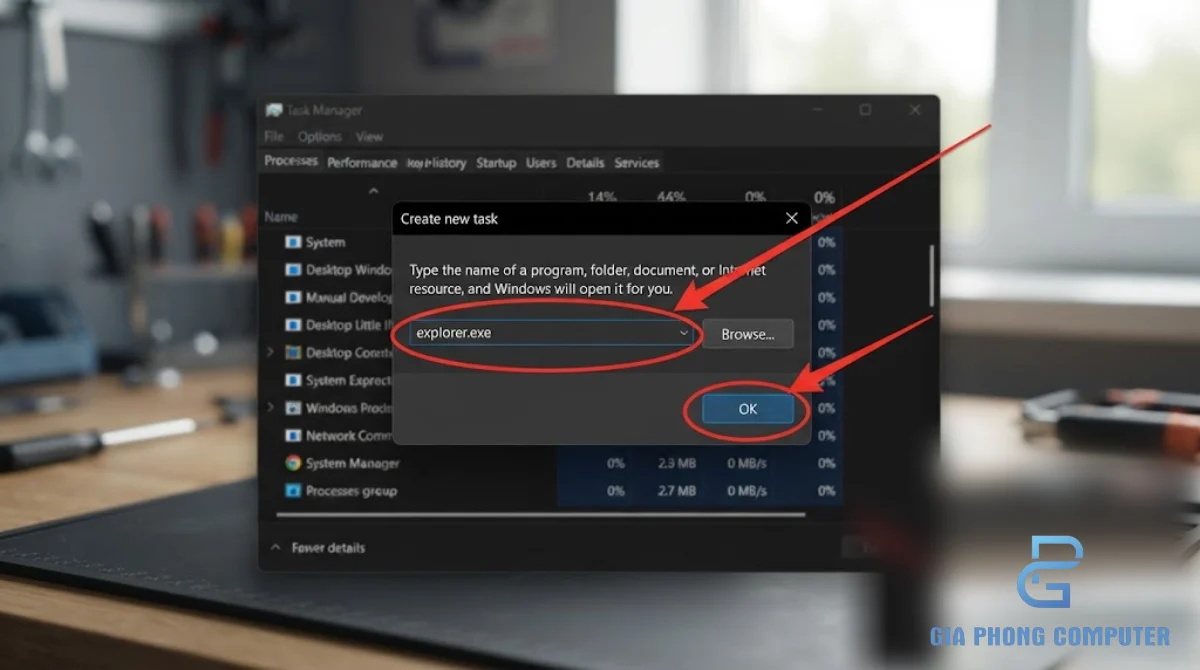
Task: Click the Processes group row icon
Action: [293, 491]
